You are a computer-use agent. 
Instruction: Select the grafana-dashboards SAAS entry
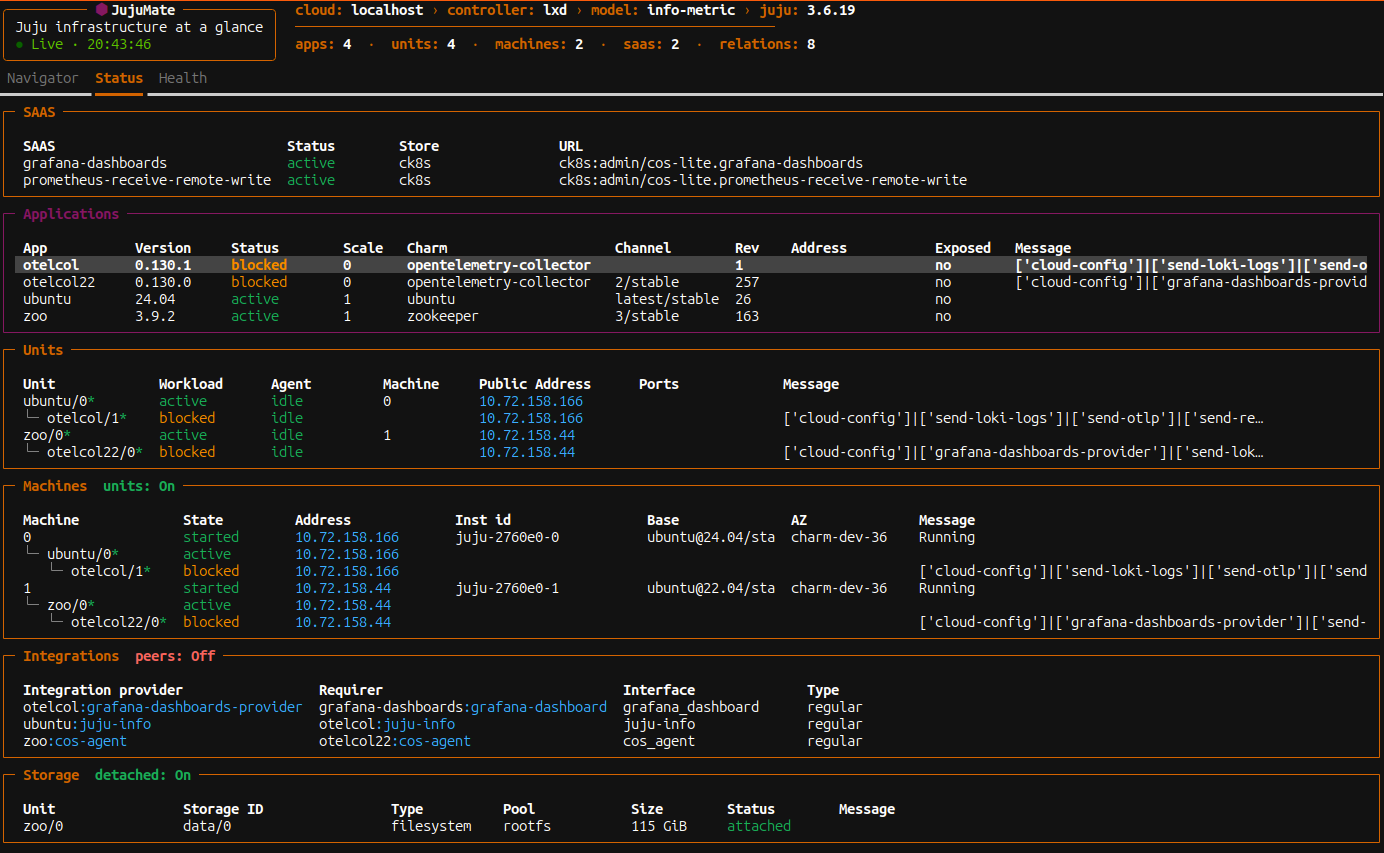[95, 163]
